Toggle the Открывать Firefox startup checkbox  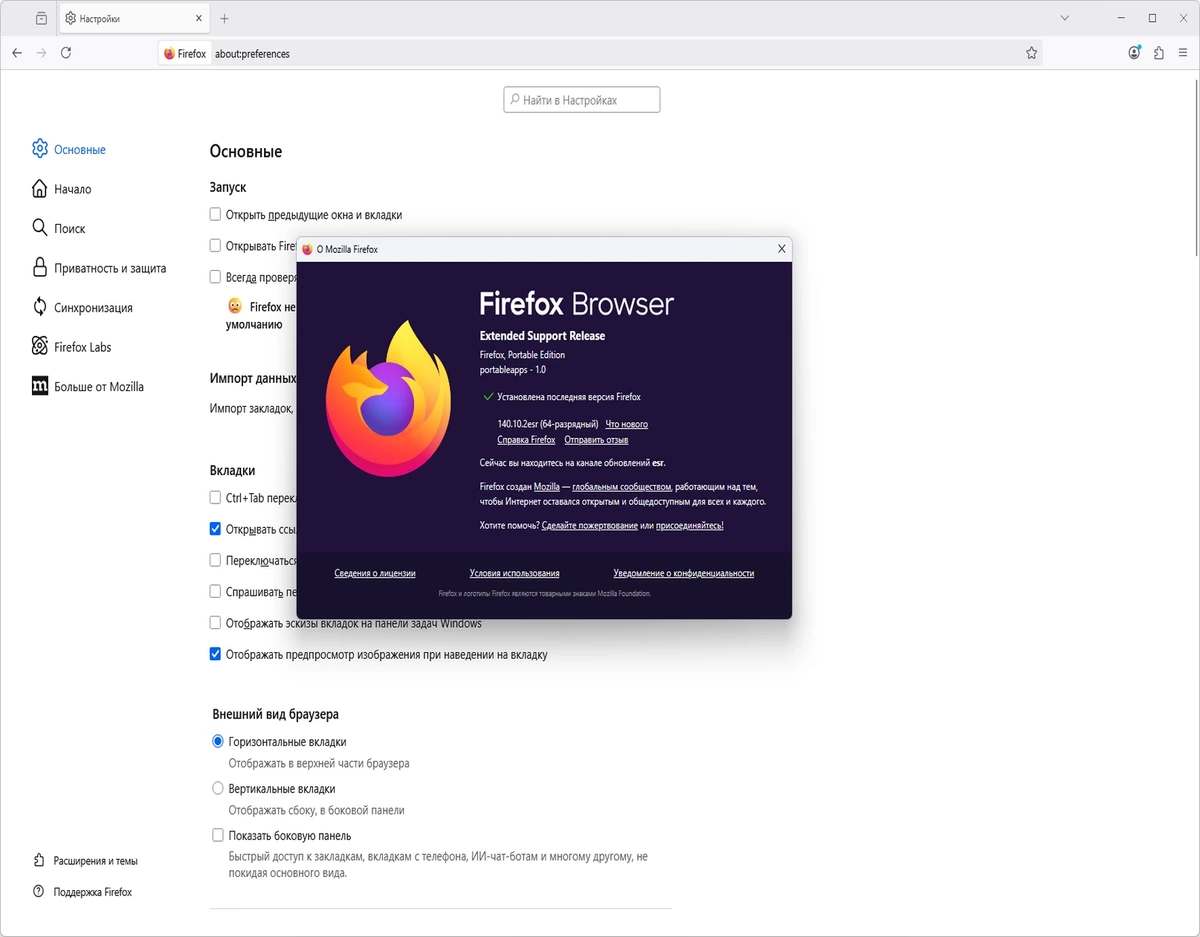215,245
